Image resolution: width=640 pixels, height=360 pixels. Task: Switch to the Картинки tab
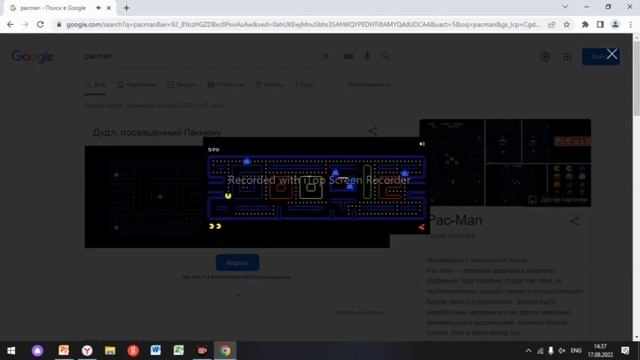click(x=136, y=84)
